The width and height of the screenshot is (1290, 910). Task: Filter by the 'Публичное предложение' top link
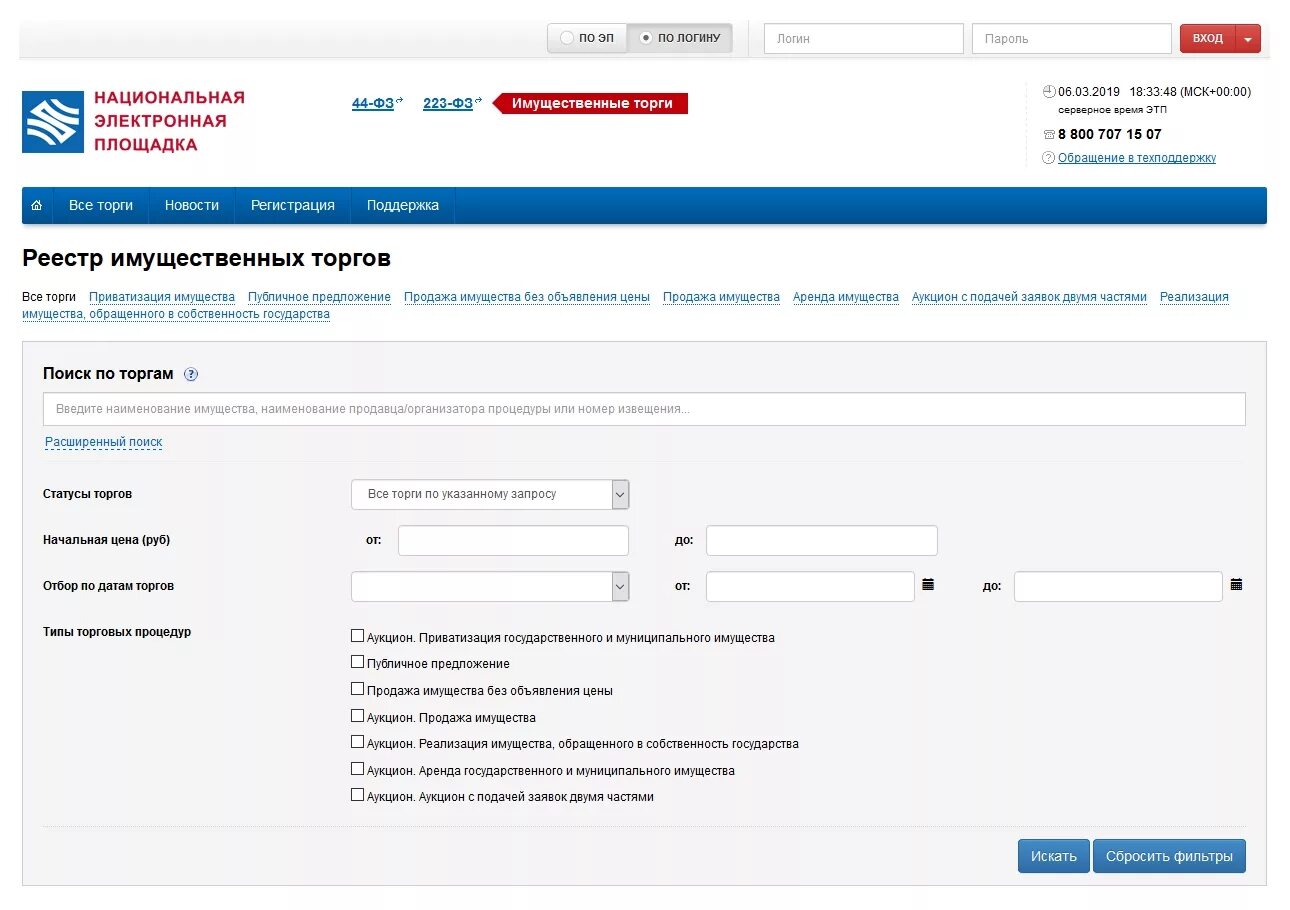click(x=319, y=297)
